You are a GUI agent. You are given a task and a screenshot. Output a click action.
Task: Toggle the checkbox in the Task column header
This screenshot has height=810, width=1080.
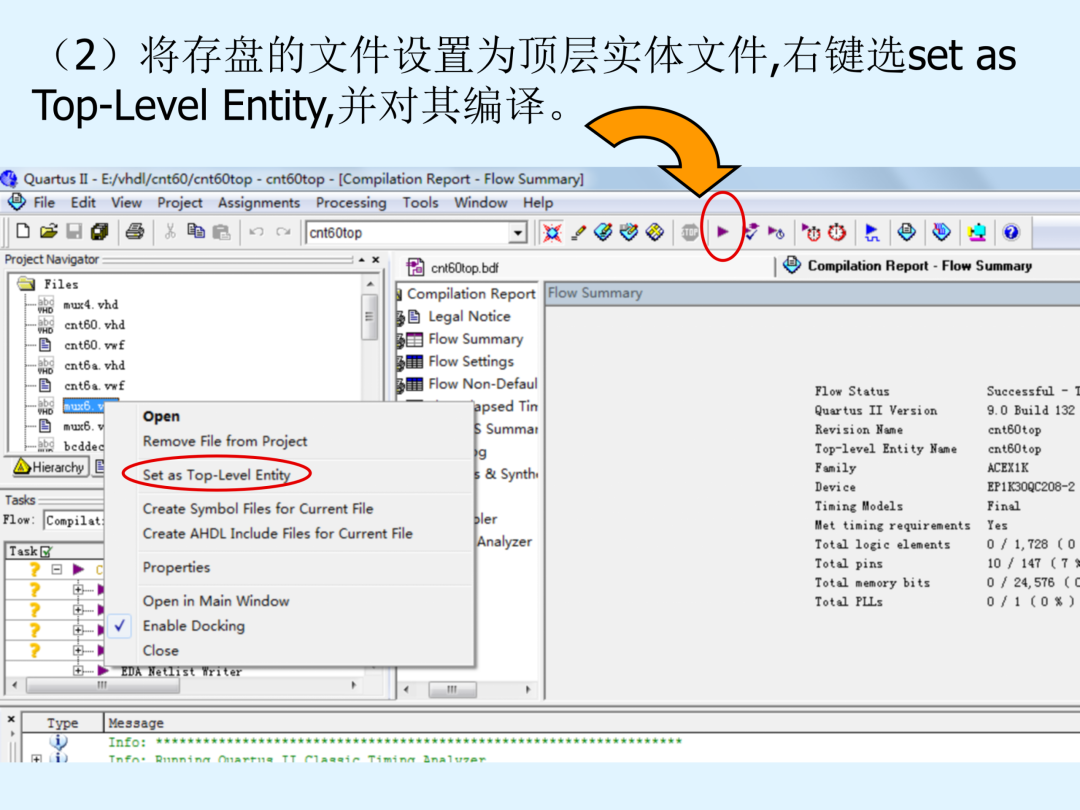click(x=47, y=551)
